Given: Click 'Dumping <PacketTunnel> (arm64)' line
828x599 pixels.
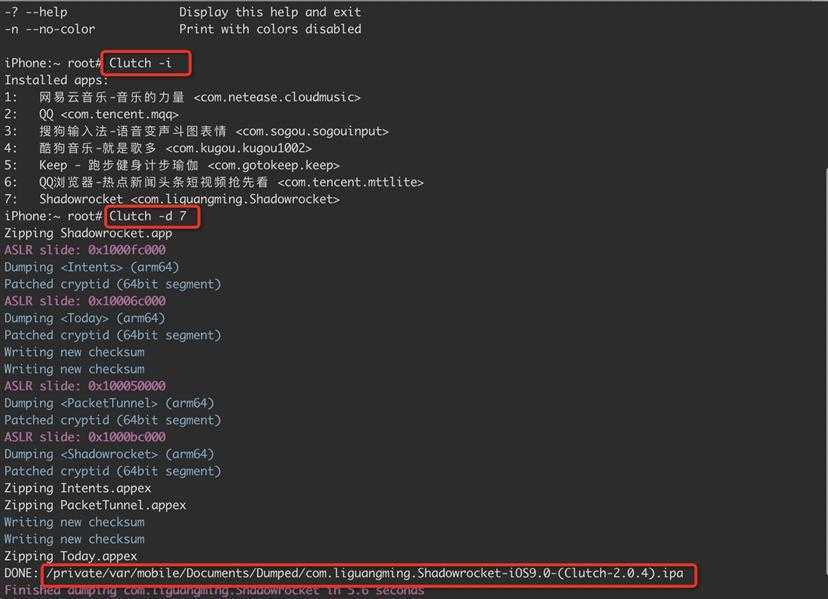Looking at the screenshot, I should point(109,403).
